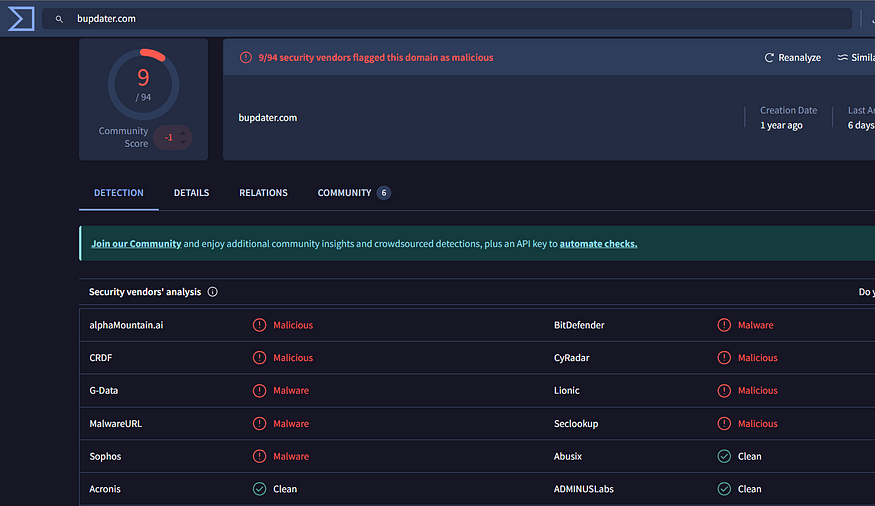Click the info icon beside Security vendors' analysis
875x506 pixels.
213,292
